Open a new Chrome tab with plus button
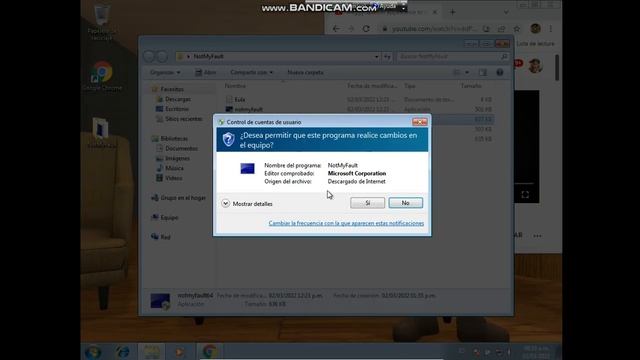This screenshot has width=640, height=360. click(452, 12)
